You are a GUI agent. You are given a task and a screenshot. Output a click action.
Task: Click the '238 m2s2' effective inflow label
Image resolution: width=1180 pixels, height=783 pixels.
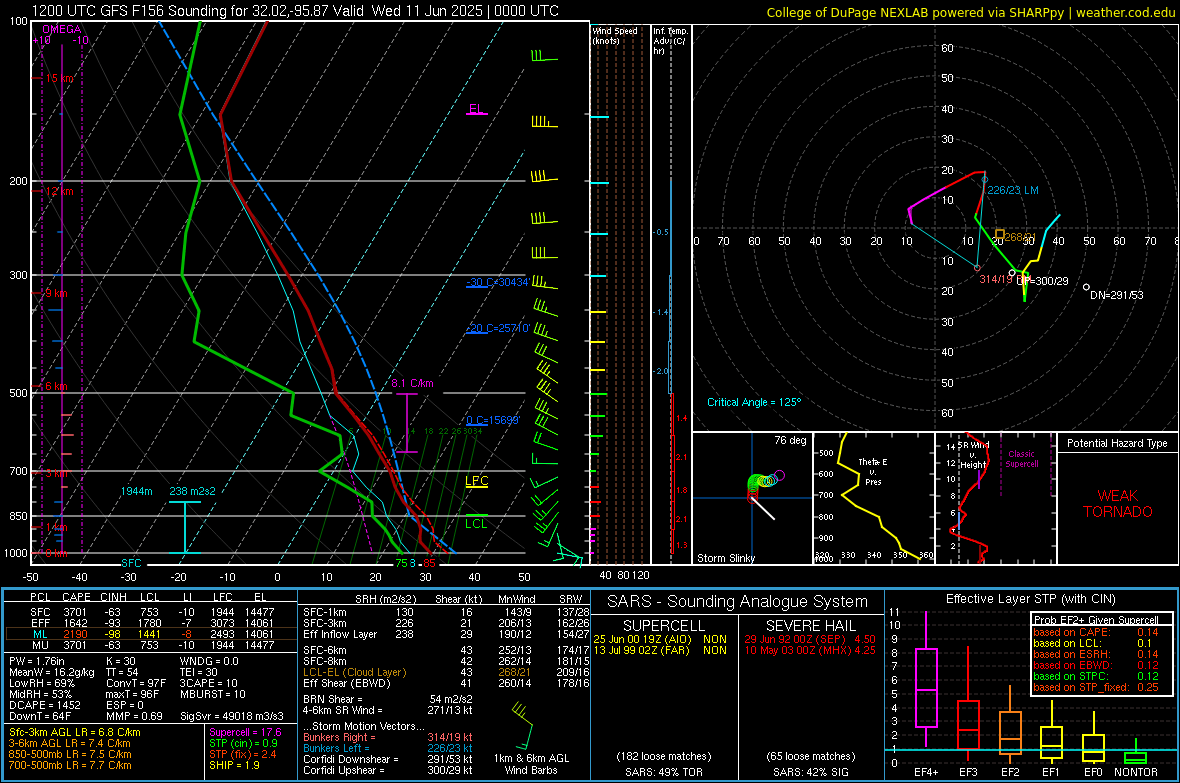point(192,491)
